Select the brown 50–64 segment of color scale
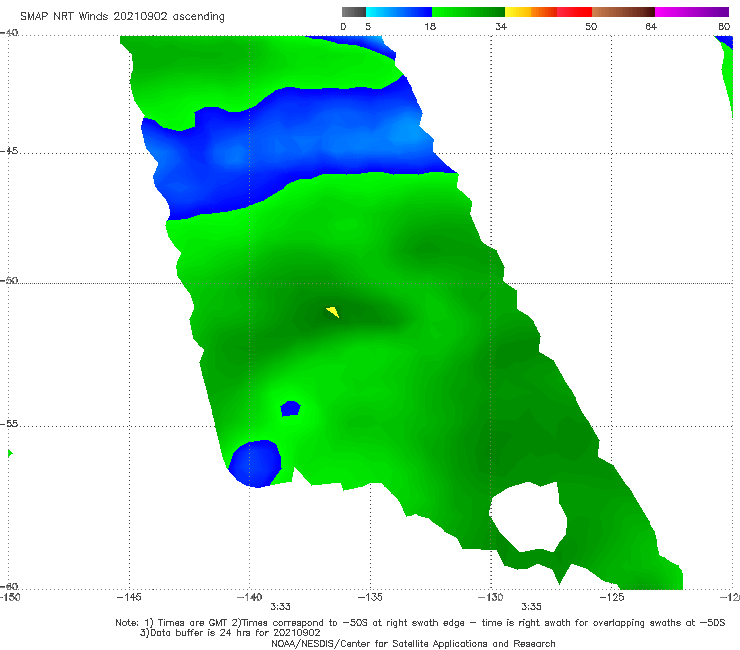Screen dimensions: 740x650 click(623, 12)
